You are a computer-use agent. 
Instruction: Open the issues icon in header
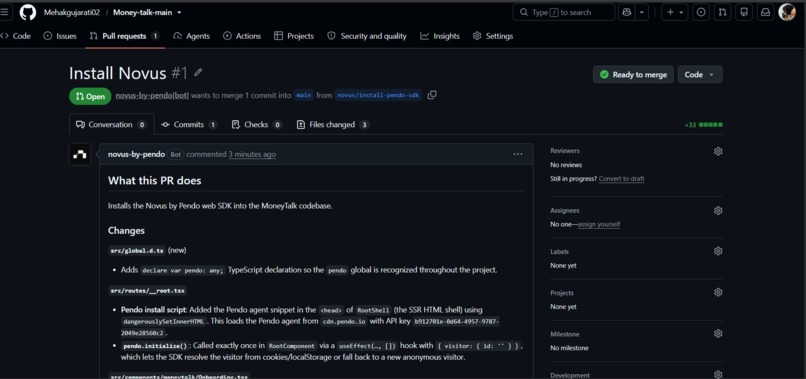701,12
